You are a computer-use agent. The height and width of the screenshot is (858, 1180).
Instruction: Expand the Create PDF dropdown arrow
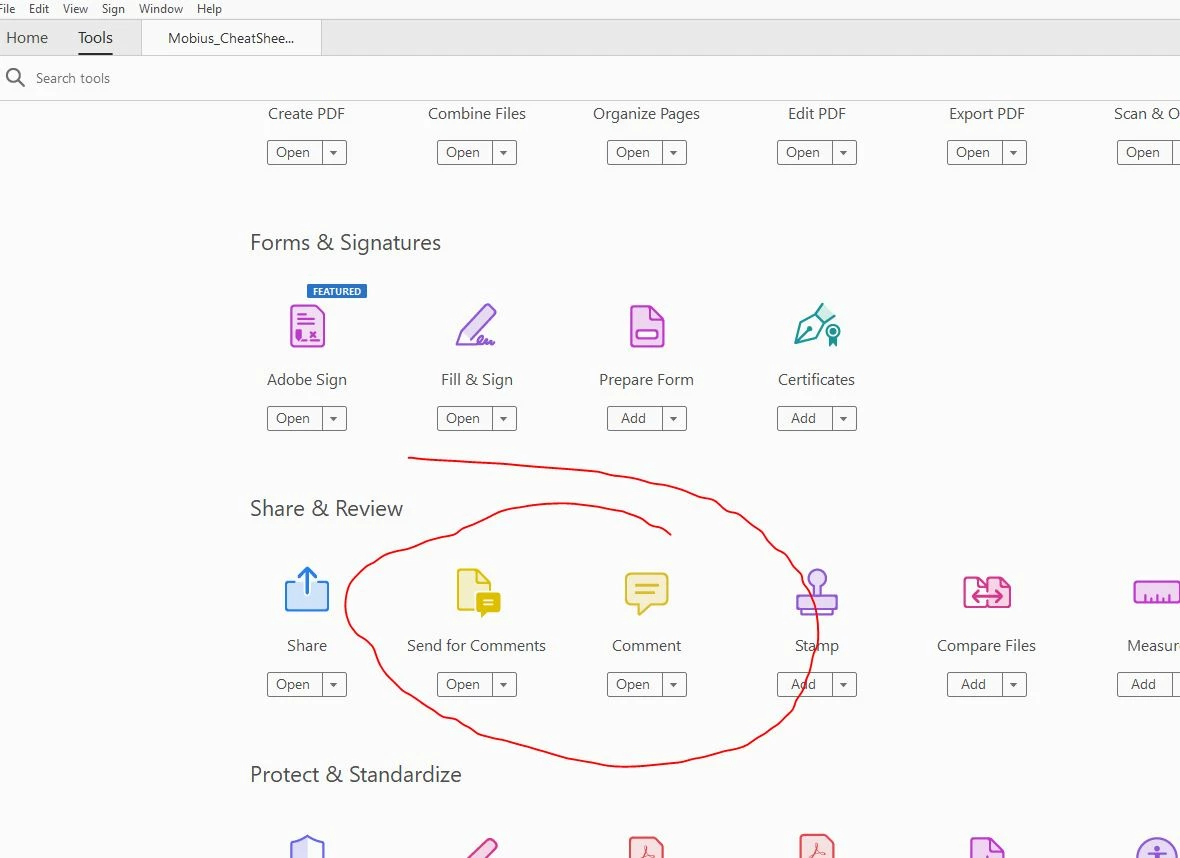334,153
